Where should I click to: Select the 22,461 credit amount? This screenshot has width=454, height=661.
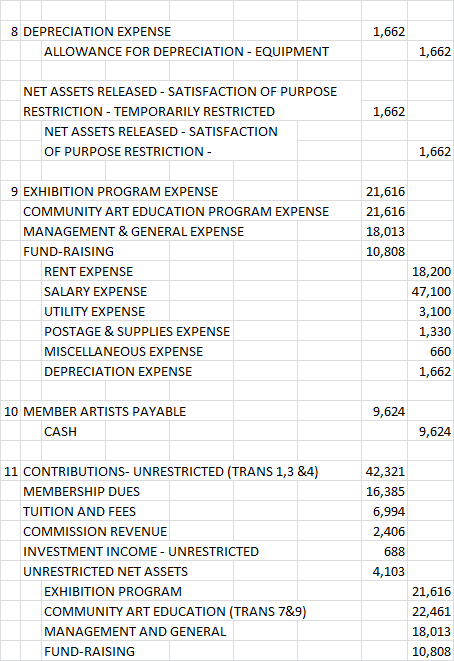click(x=431, y=611)
